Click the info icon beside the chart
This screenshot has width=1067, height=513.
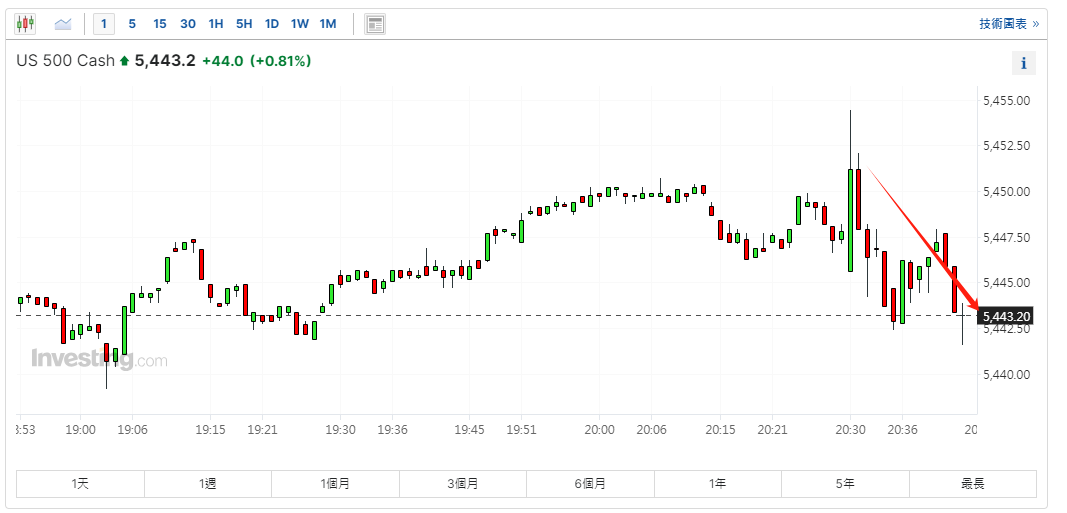click(1023, 64)
